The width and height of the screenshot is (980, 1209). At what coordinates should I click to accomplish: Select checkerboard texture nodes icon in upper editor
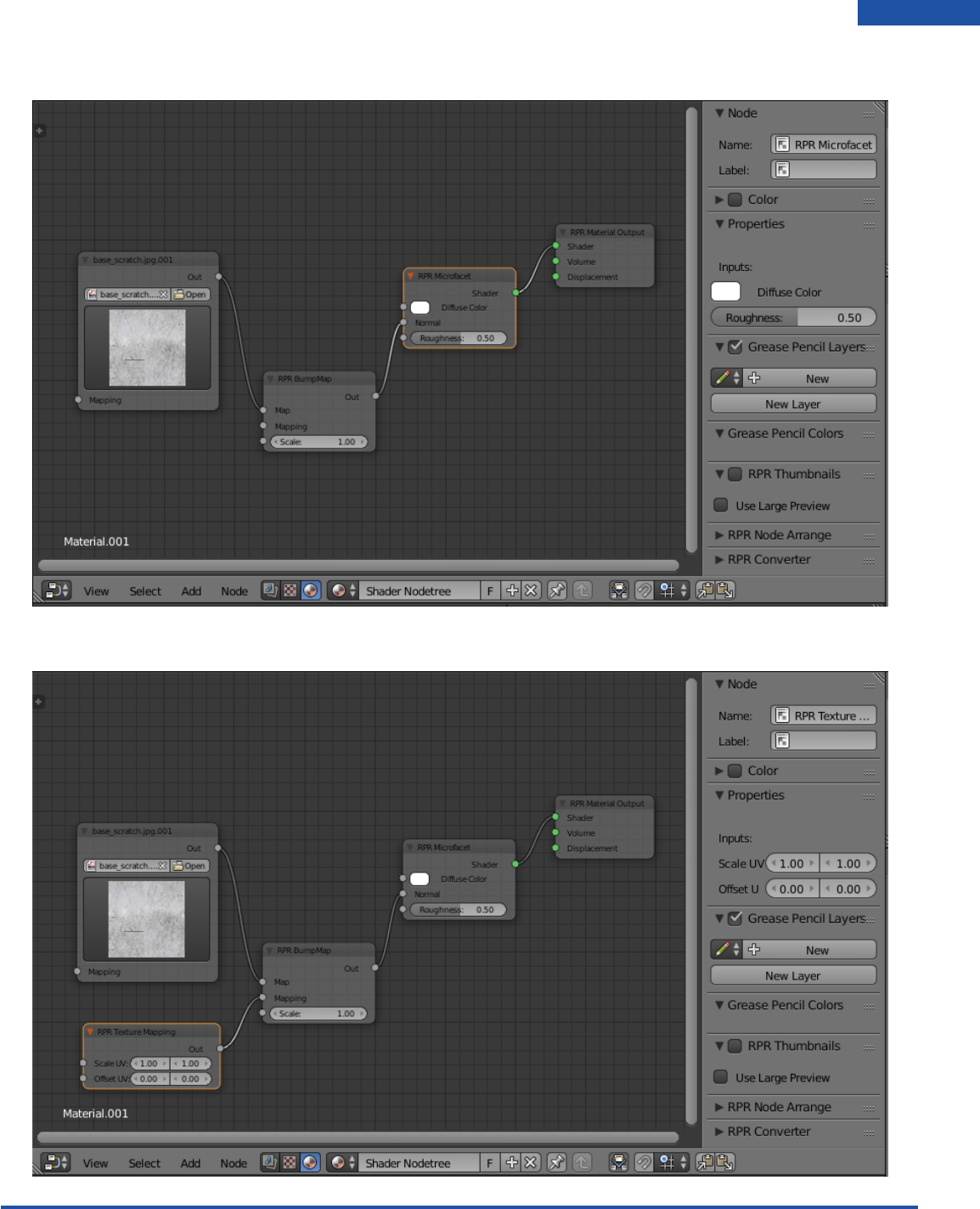290,590
